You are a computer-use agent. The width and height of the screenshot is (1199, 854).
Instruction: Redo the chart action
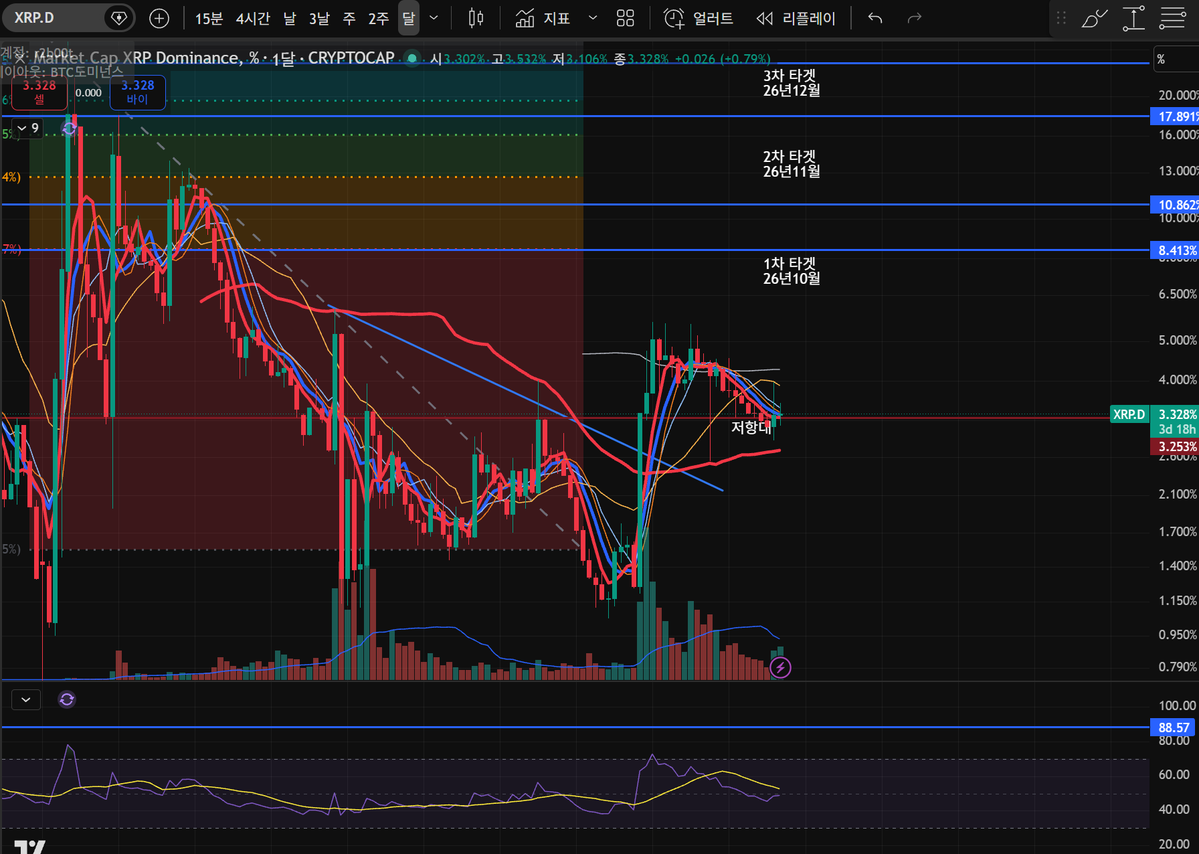[x=914, y=18]
